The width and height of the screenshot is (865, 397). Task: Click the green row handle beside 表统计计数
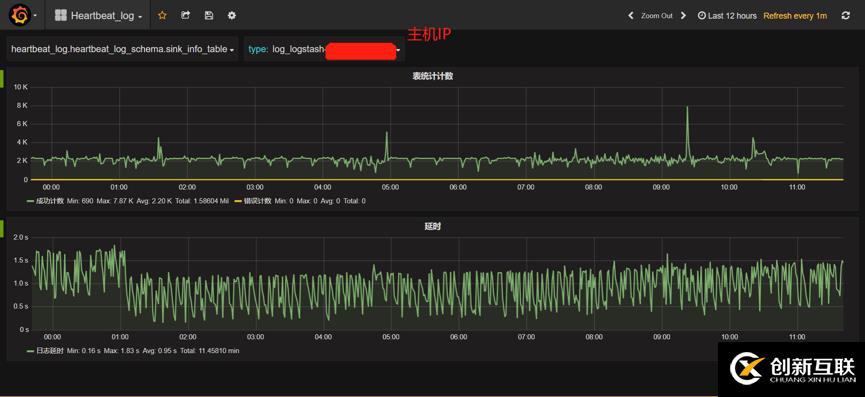pyautogui.click(x=2, y=79)
